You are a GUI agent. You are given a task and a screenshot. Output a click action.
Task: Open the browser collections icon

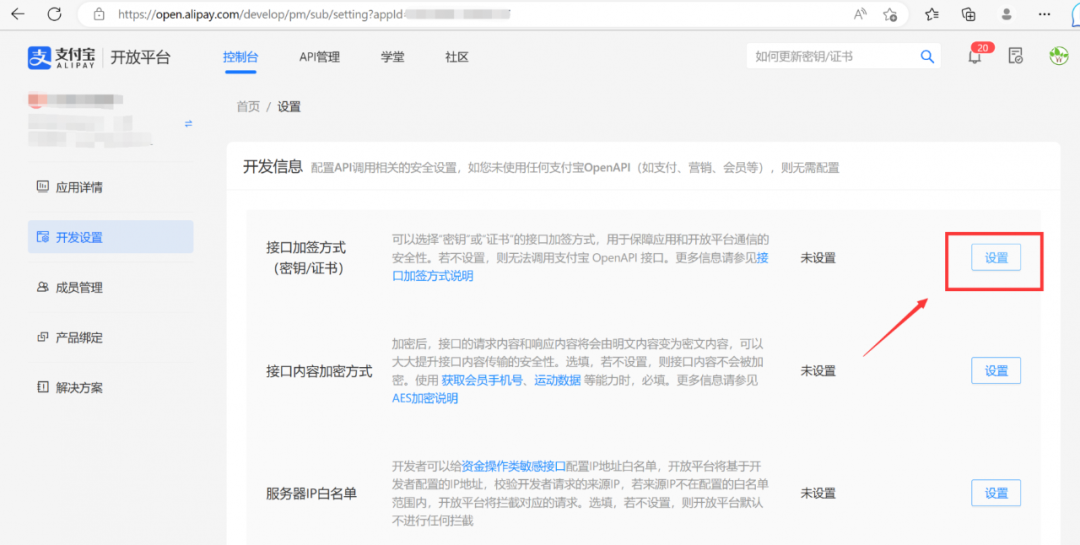969,14
